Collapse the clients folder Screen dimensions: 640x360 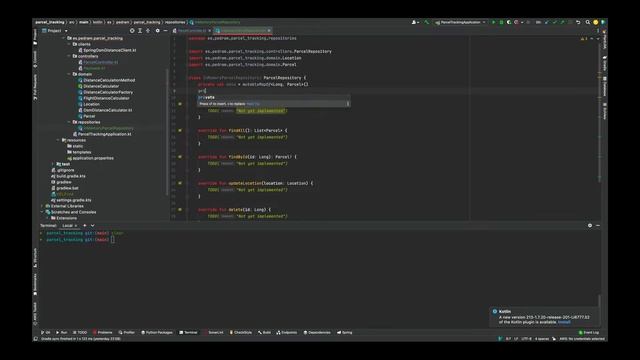point(69,44)
